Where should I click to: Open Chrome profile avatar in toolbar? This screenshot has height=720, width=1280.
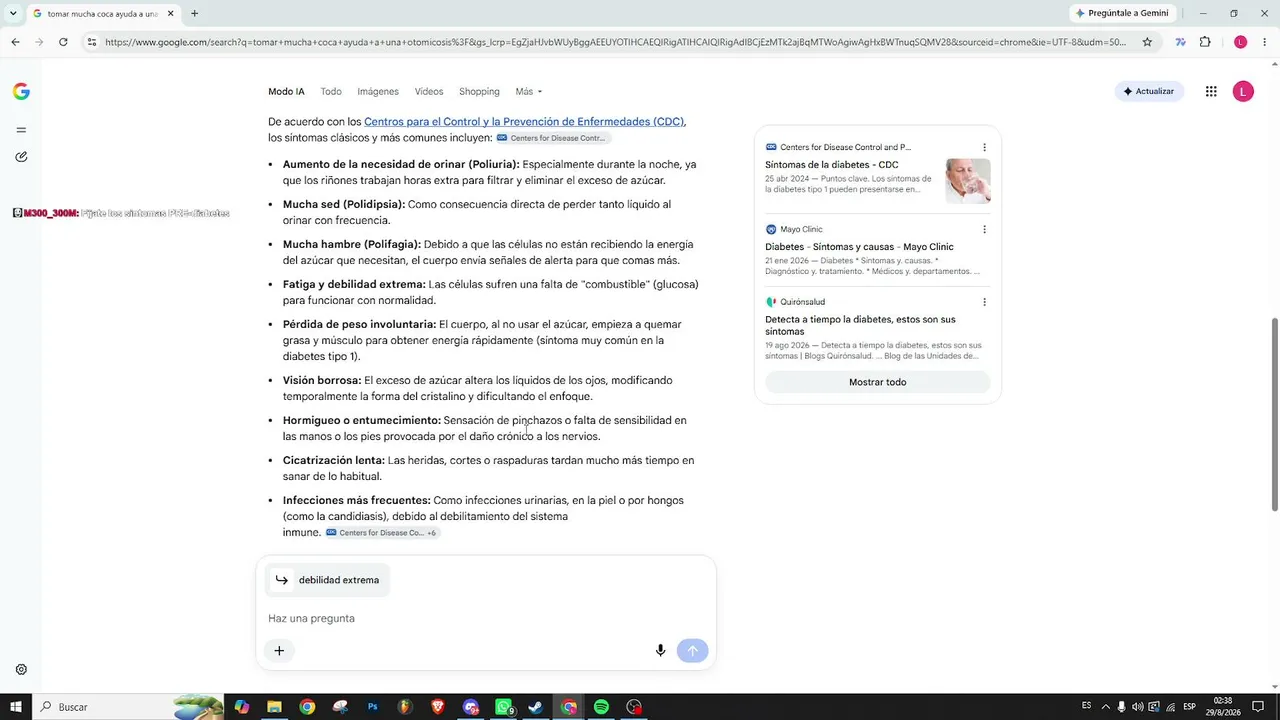(x=1240, y=42)
